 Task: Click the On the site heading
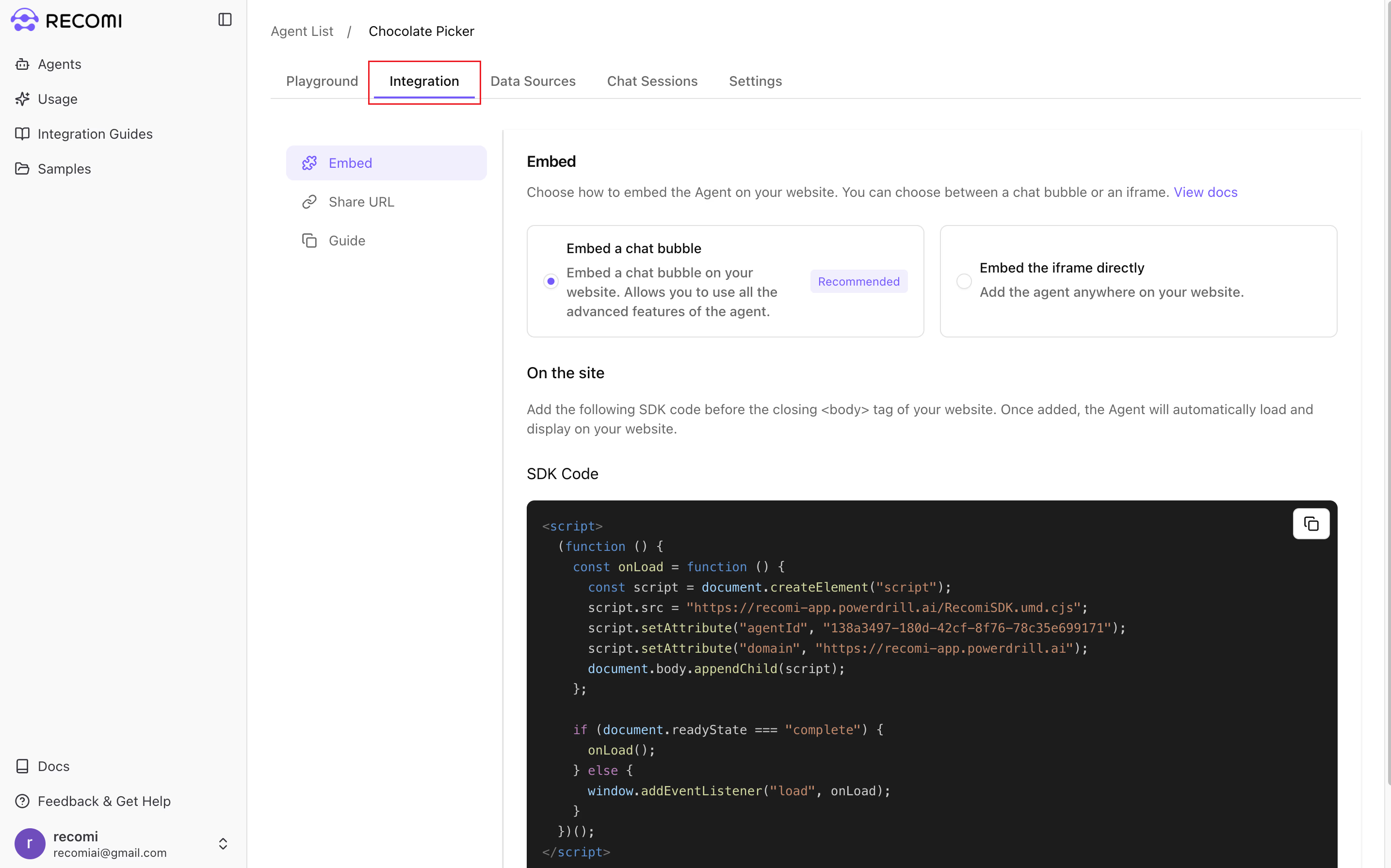566,373
